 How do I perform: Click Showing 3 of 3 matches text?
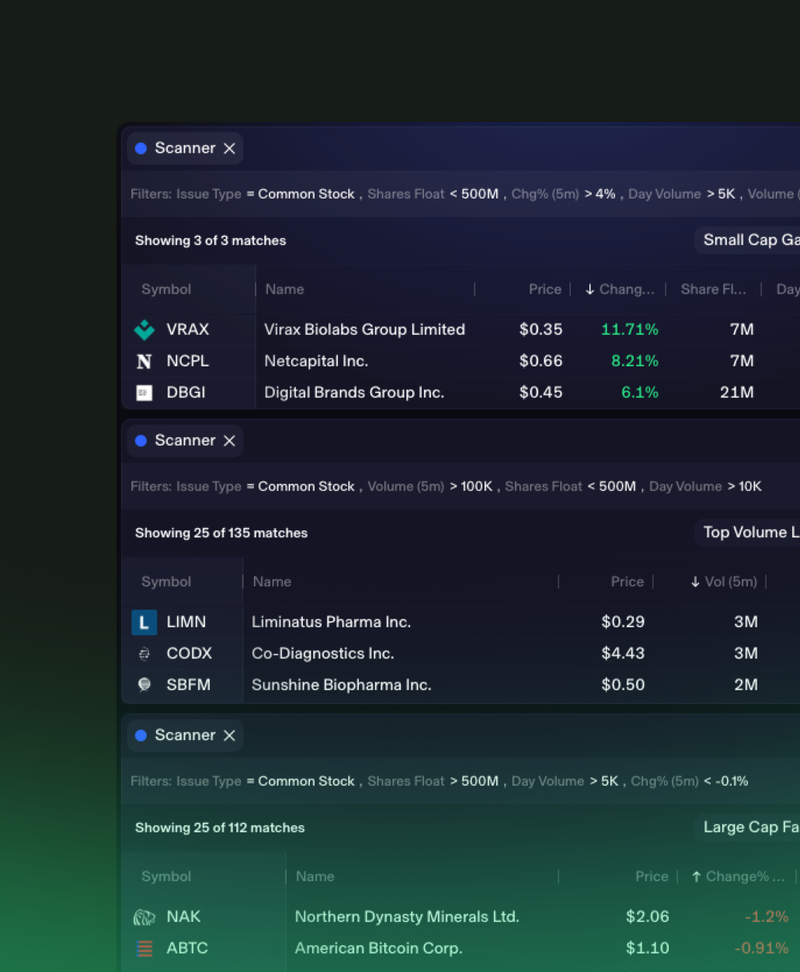click(211, 241)
